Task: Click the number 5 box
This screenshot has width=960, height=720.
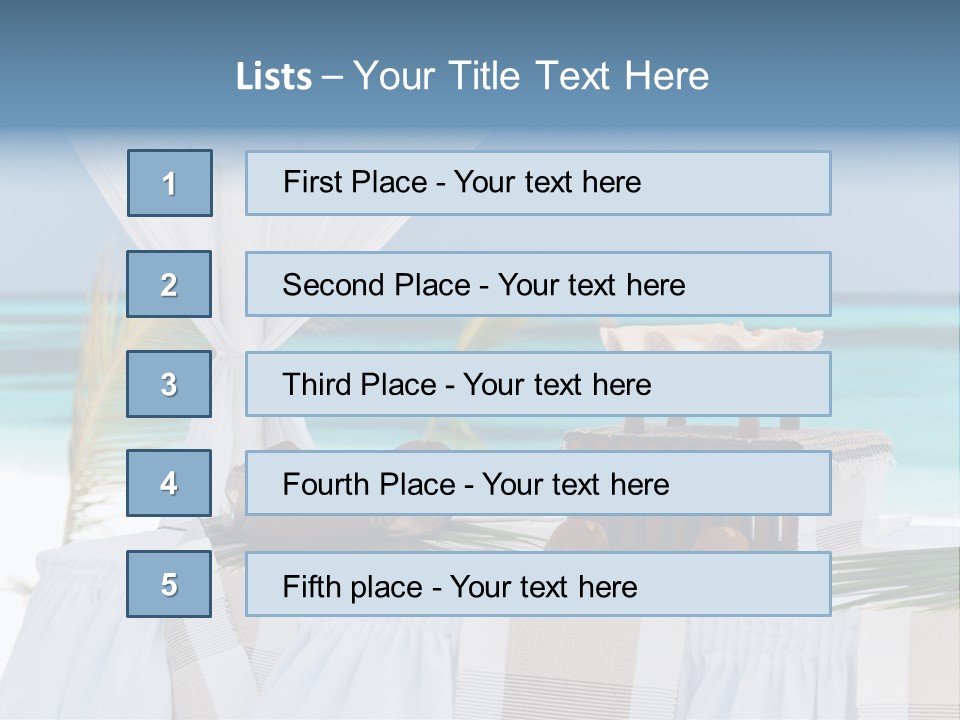Action: tap(169, 584)
